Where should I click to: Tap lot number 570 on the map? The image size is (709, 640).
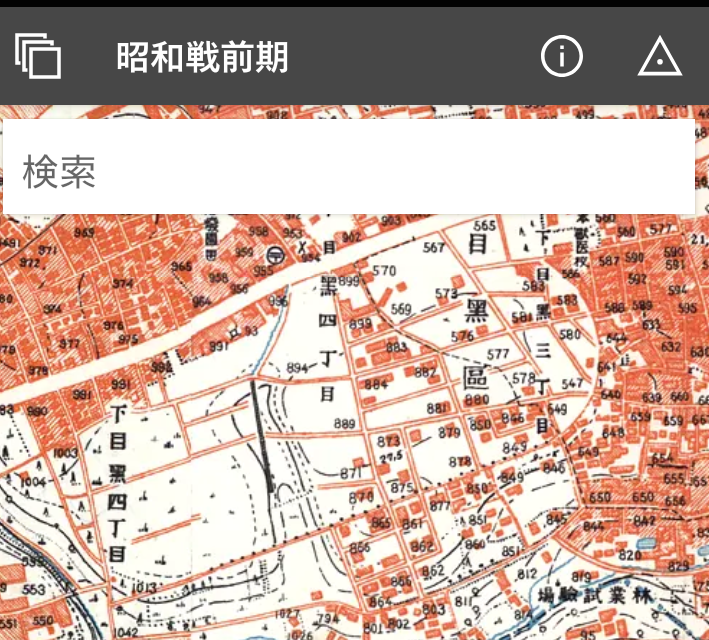click(x=384, y=270)
